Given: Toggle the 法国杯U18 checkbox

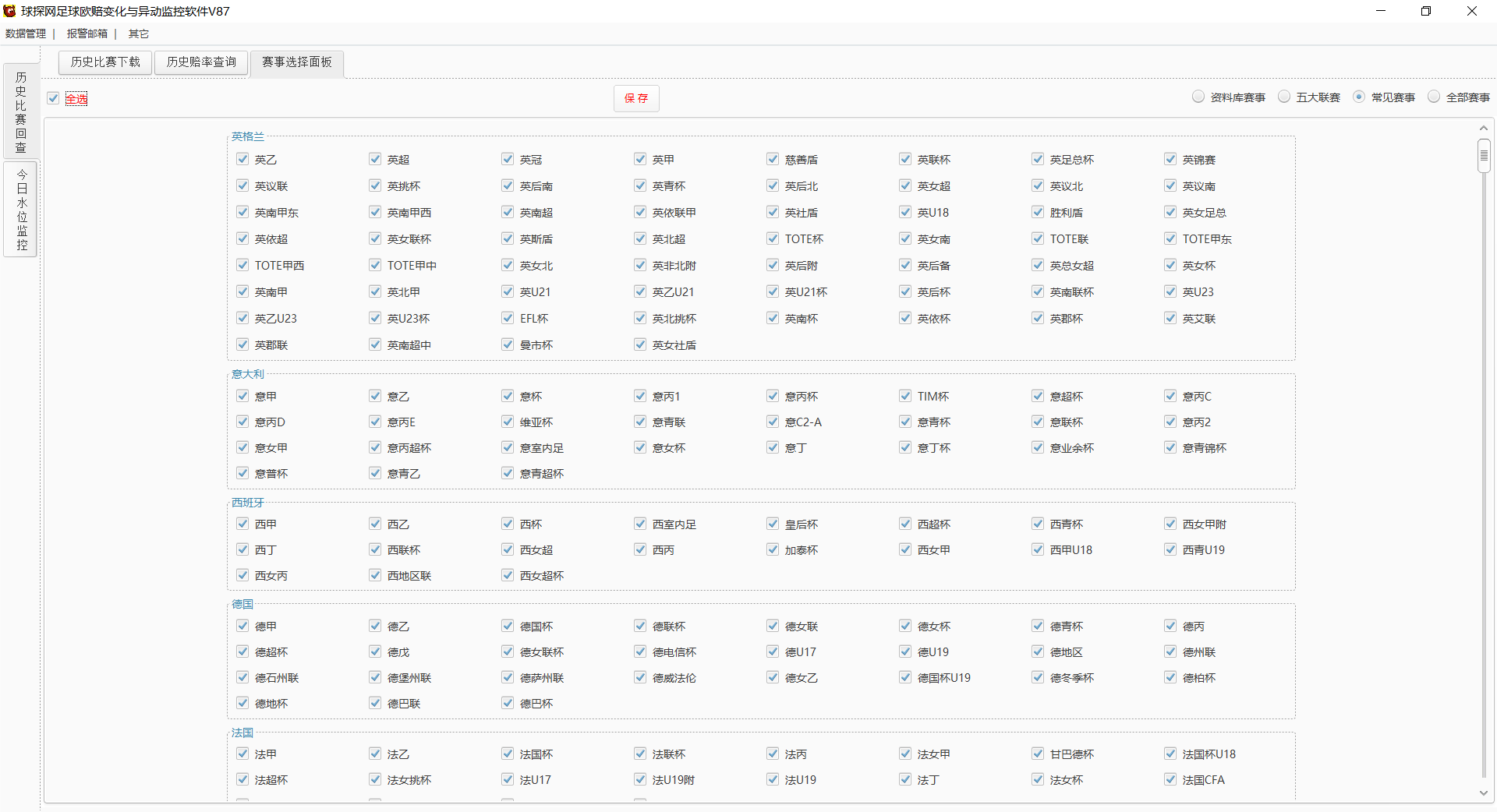Looking at the screenshot, I should [1170, 754].
